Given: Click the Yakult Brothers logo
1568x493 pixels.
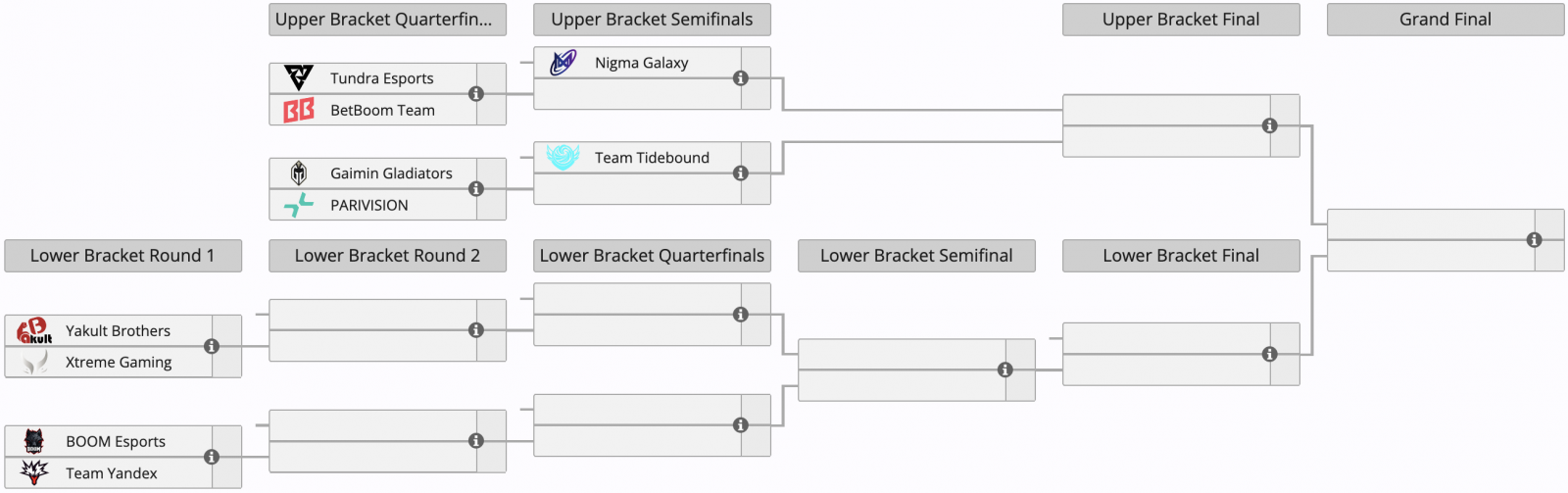Looking at the screenshot, I should point(34,330).
